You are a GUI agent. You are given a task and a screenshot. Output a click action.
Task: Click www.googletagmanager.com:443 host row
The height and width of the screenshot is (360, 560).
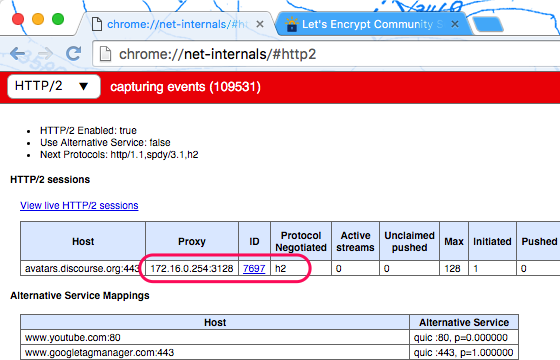pyautogui.click(x=215, y=352)
